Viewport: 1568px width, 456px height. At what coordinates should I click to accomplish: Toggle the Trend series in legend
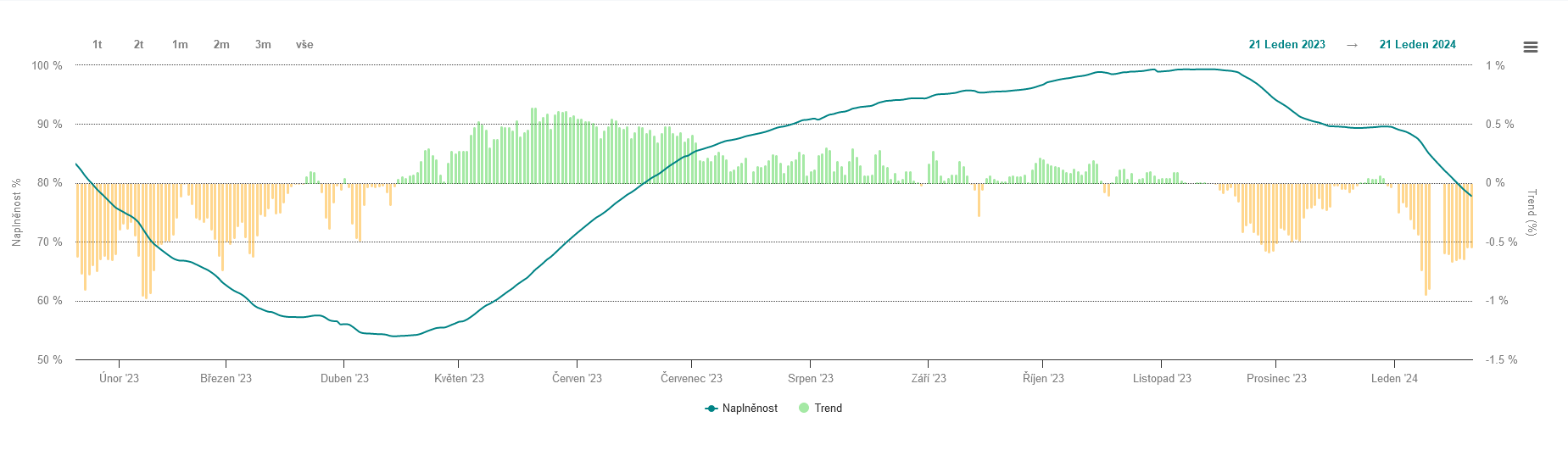click(828, 409)
